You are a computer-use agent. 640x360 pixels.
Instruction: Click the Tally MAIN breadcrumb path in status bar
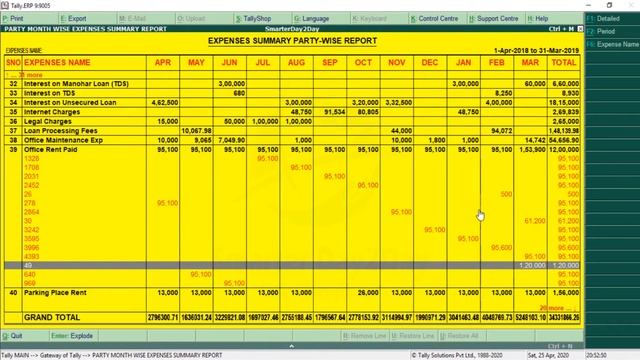tap(112, 356)
